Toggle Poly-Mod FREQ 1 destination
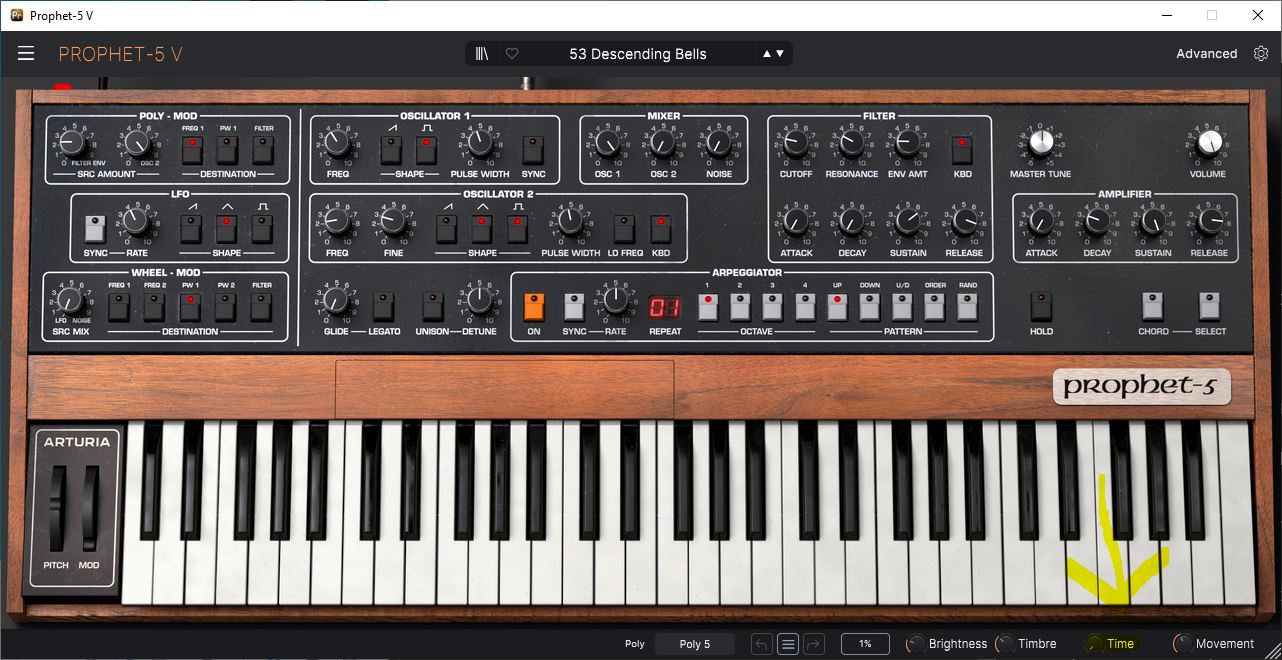Image resolution: width=1282 pixels, height=660 pixels. tap(192, 151)
